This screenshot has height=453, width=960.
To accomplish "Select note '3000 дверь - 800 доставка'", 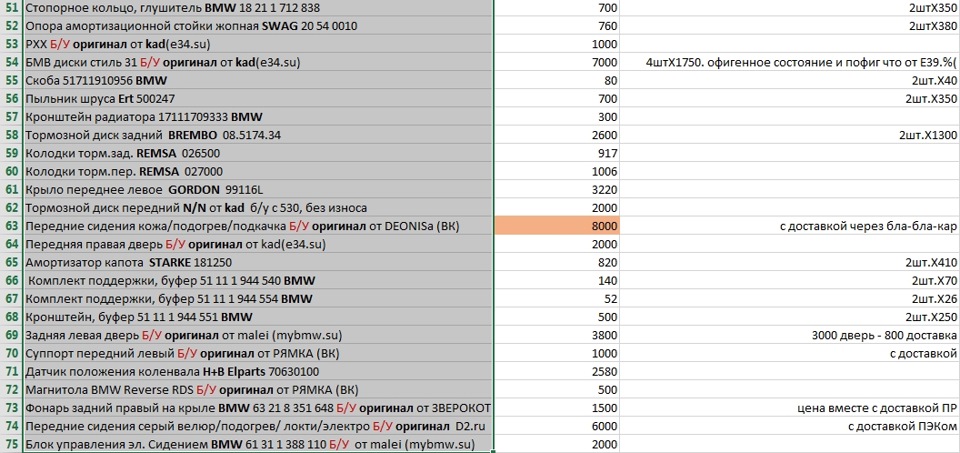I will coord(790,335).
